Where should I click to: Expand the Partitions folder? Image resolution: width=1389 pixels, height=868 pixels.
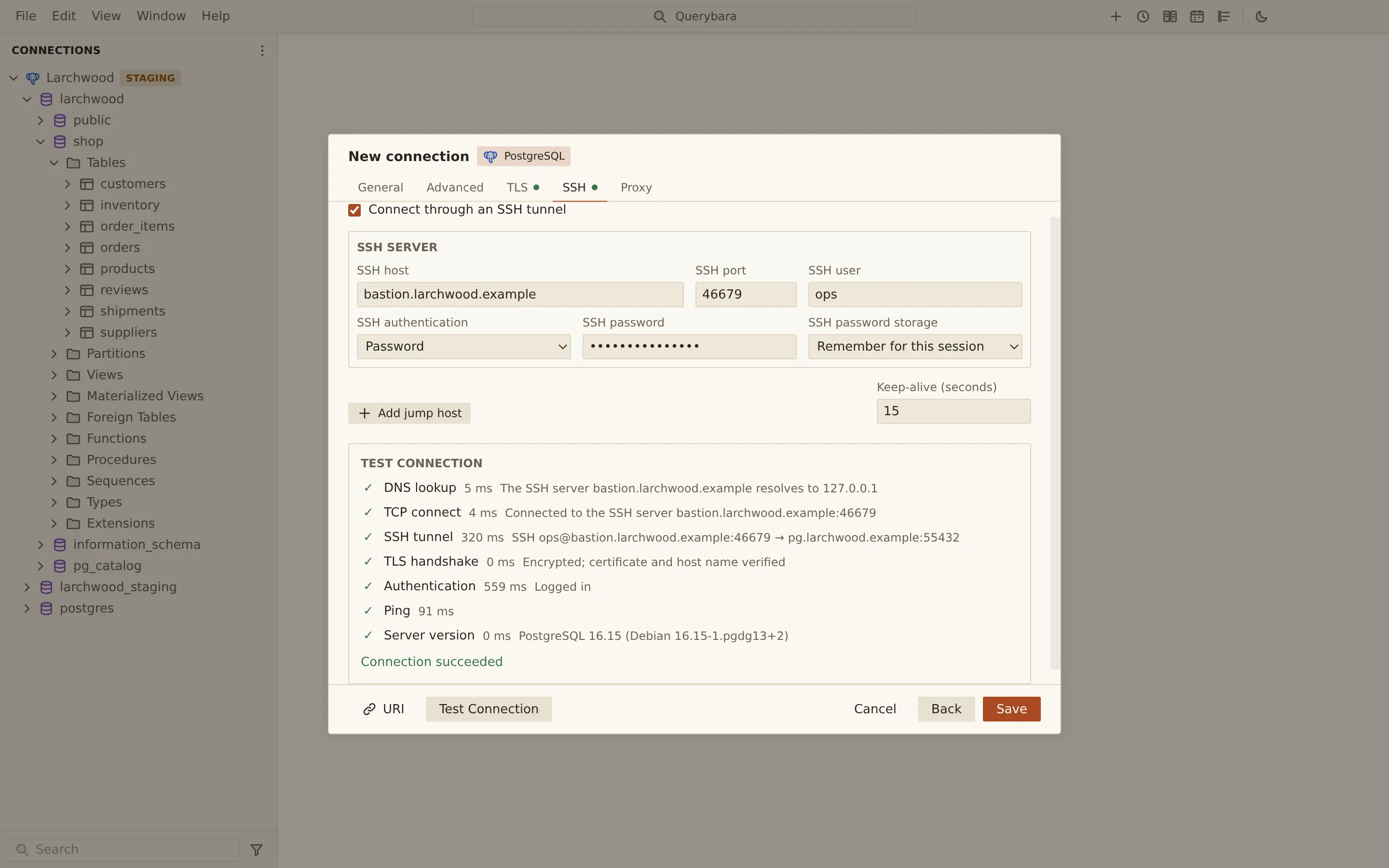[54, 354]
